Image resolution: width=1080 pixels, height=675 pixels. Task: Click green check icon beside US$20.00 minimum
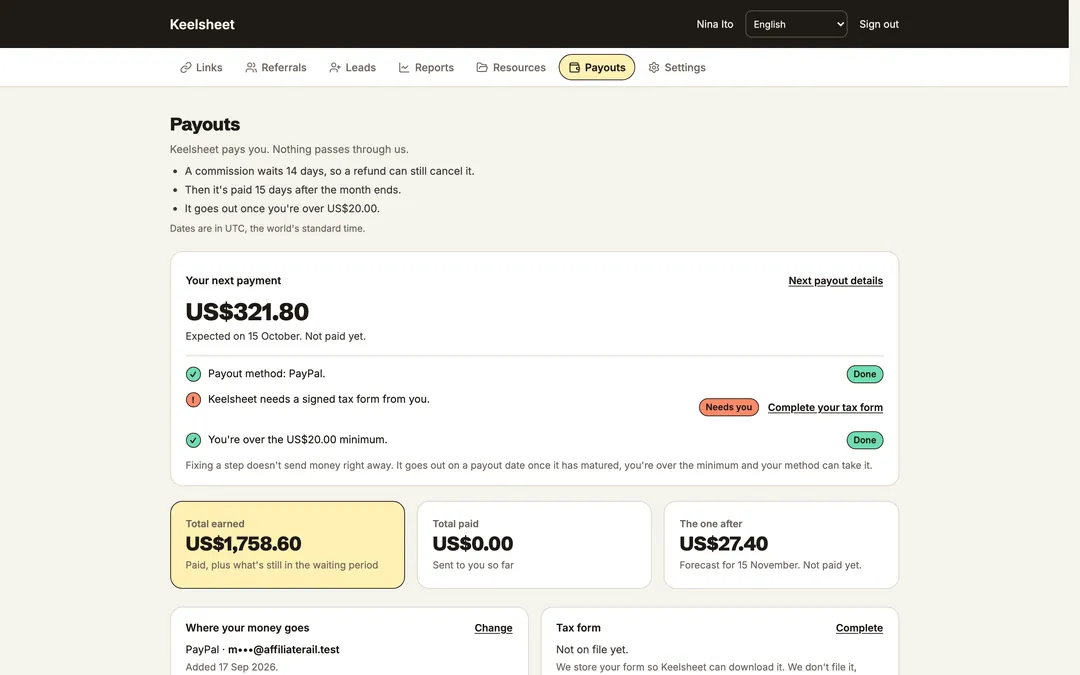coord(194,440)
